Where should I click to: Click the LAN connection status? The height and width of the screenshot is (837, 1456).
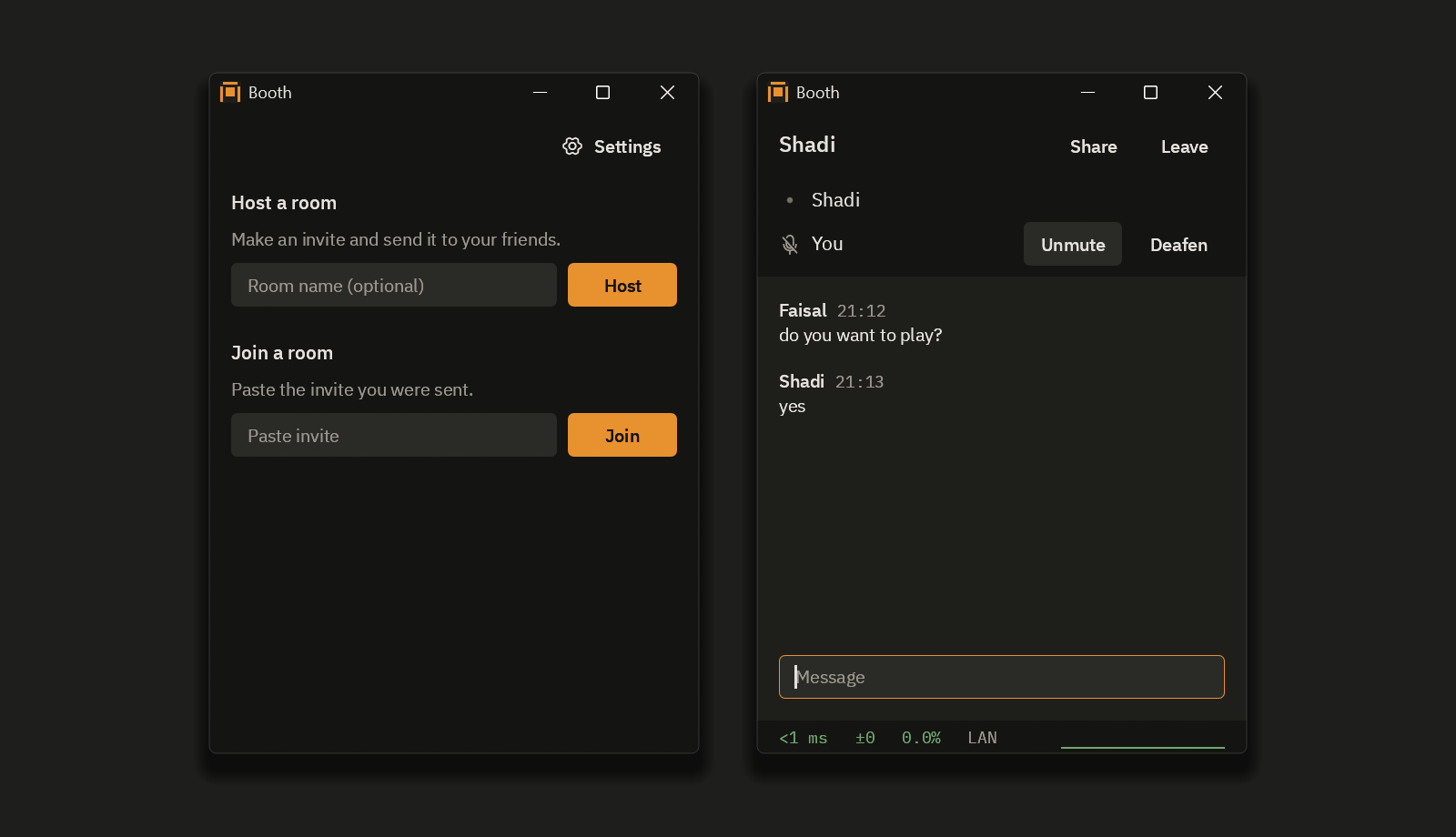click(x=983, y=738)
